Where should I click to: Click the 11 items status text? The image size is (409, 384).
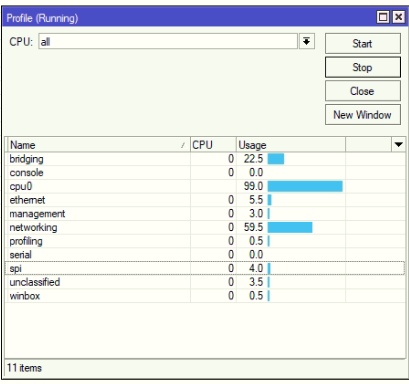24,368
